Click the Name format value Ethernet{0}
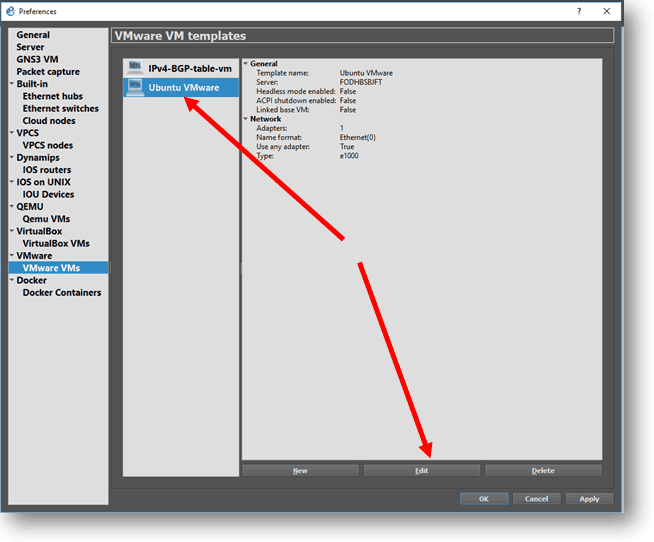Viewport: 654px width, 542px height. click(x=357, y=137)
